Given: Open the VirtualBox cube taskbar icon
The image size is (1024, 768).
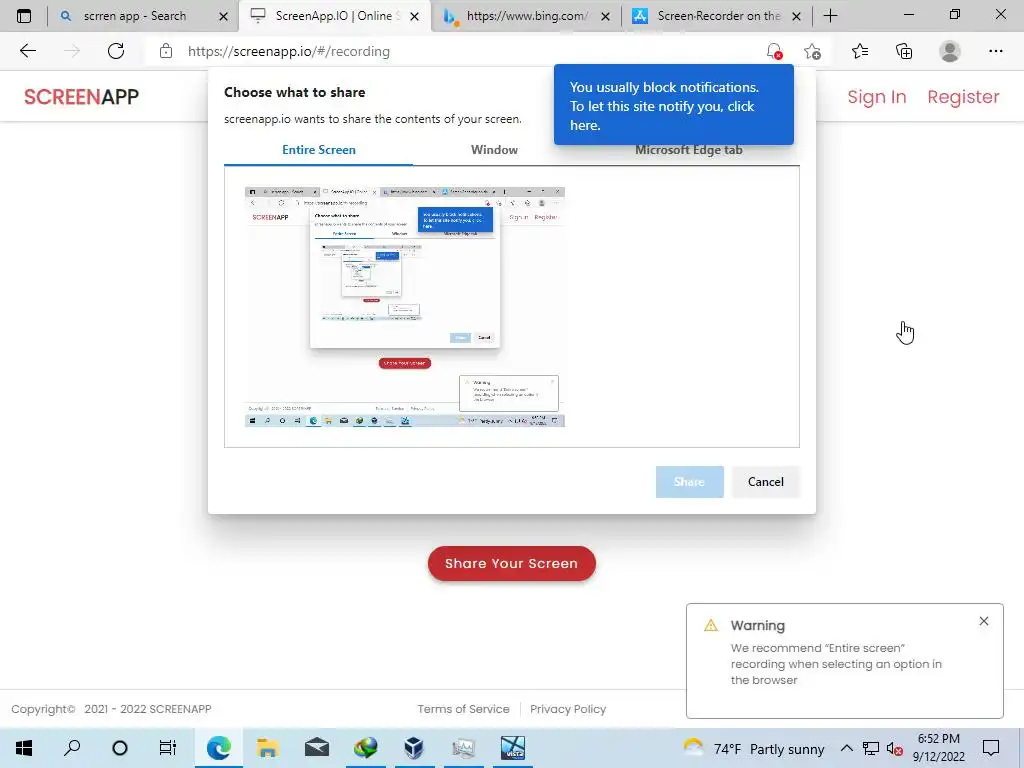Looking at the screenshot, I should tap(414, 748).
